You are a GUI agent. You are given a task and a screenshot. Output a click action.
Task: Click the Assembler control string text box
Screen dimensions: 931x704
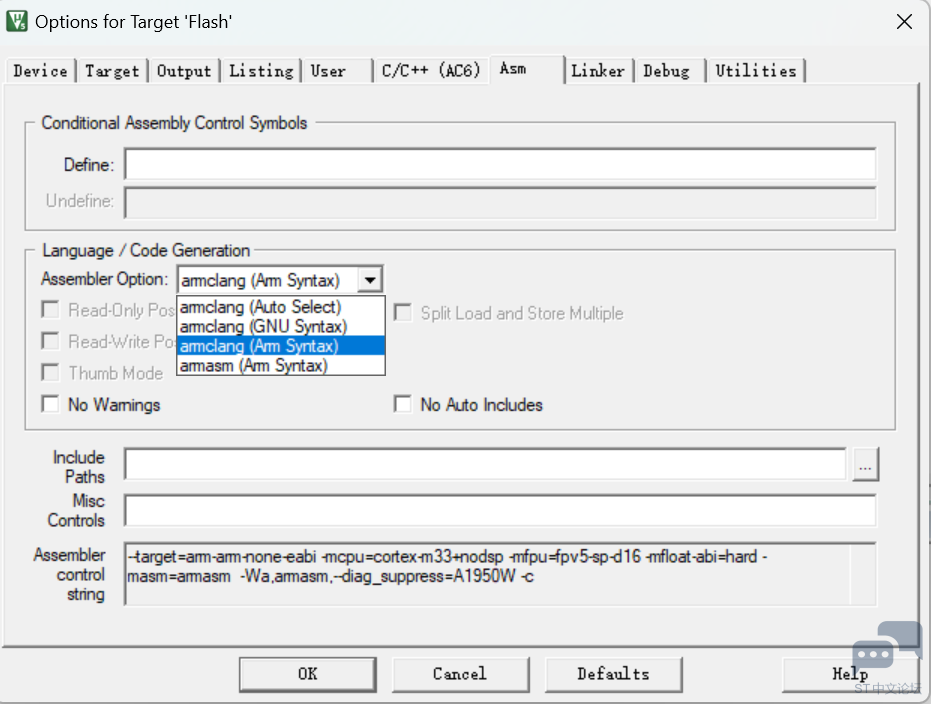click(500, 573)
